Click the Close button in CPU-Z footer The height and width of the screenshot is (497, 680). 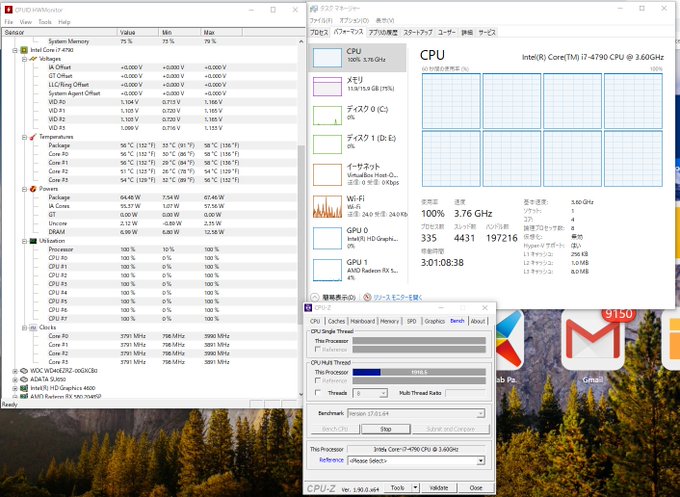tap(476, 488)
